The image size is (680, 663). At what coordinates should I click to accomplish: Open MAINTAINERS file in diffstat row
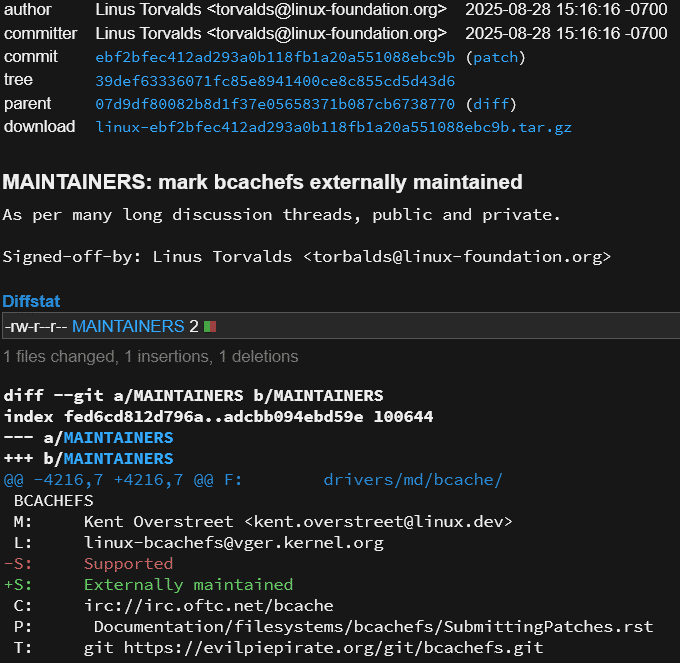coord(128,326)
